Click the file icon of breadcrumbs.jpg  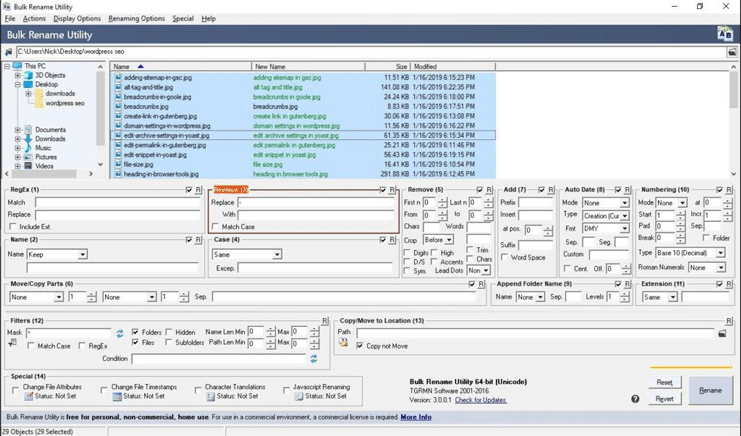pyautogui.click(x=118, y=107)
